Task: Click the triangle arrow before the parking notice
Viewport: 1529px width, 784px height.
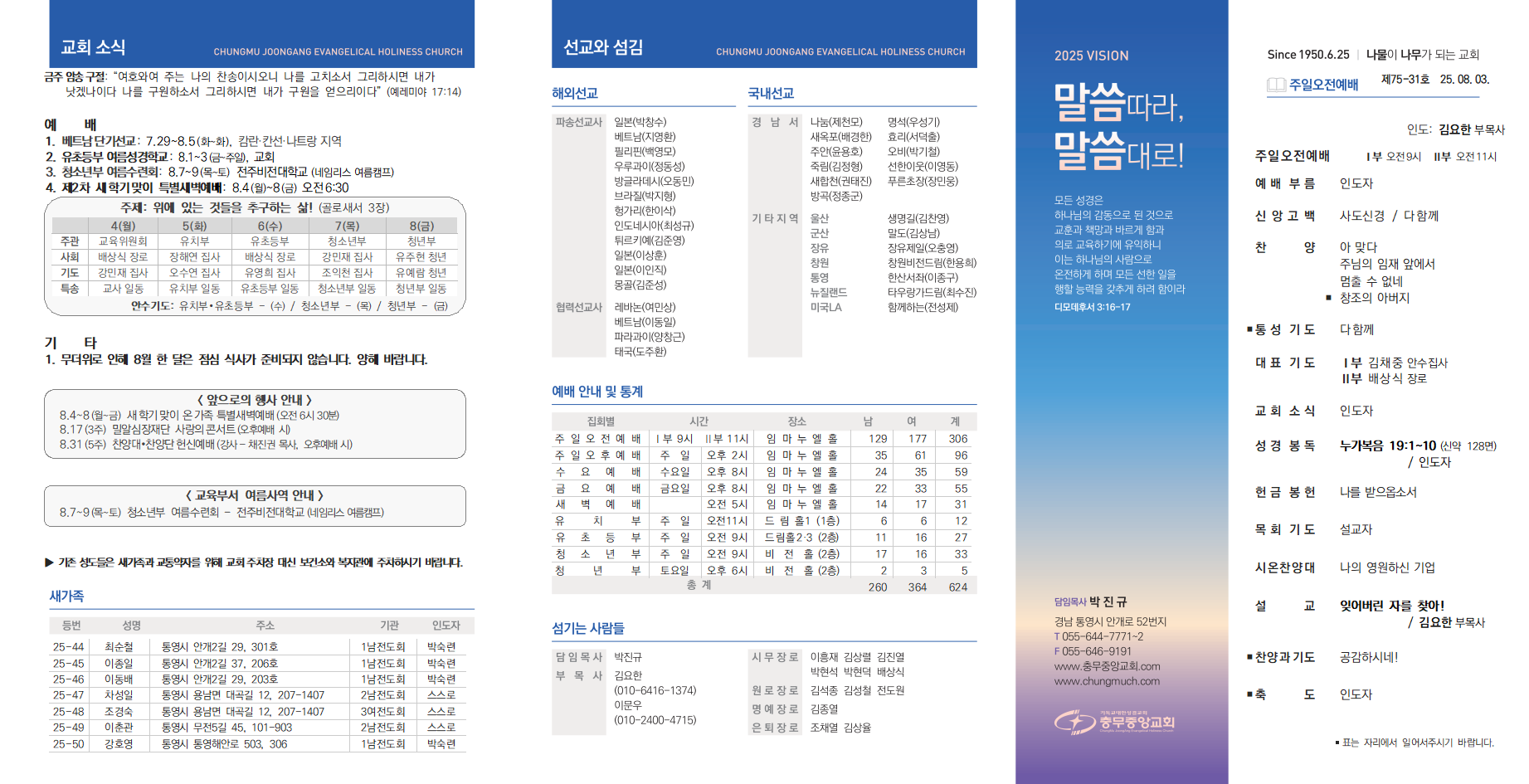Action: coord(49,562)
